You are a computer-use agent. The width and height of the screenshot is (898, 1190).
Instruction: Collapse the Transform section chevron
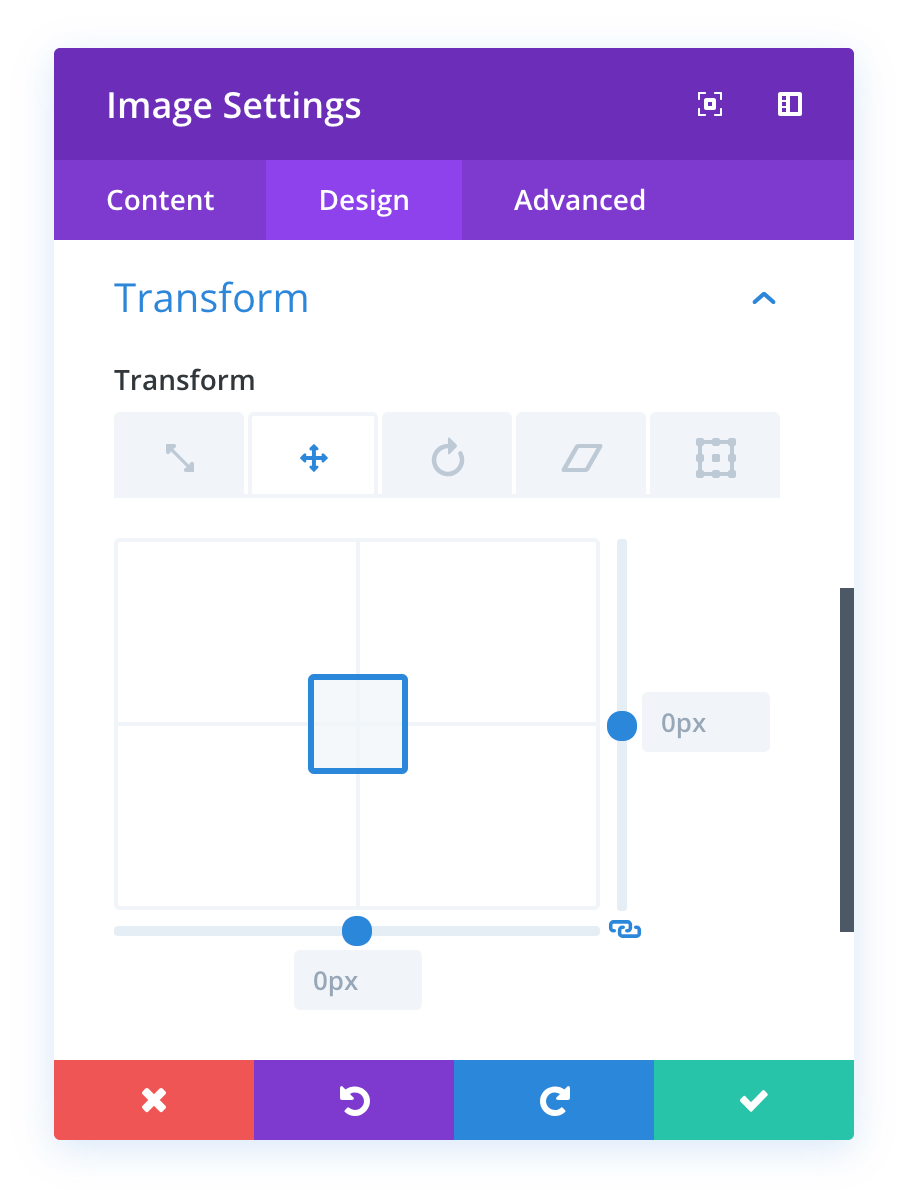764,298
